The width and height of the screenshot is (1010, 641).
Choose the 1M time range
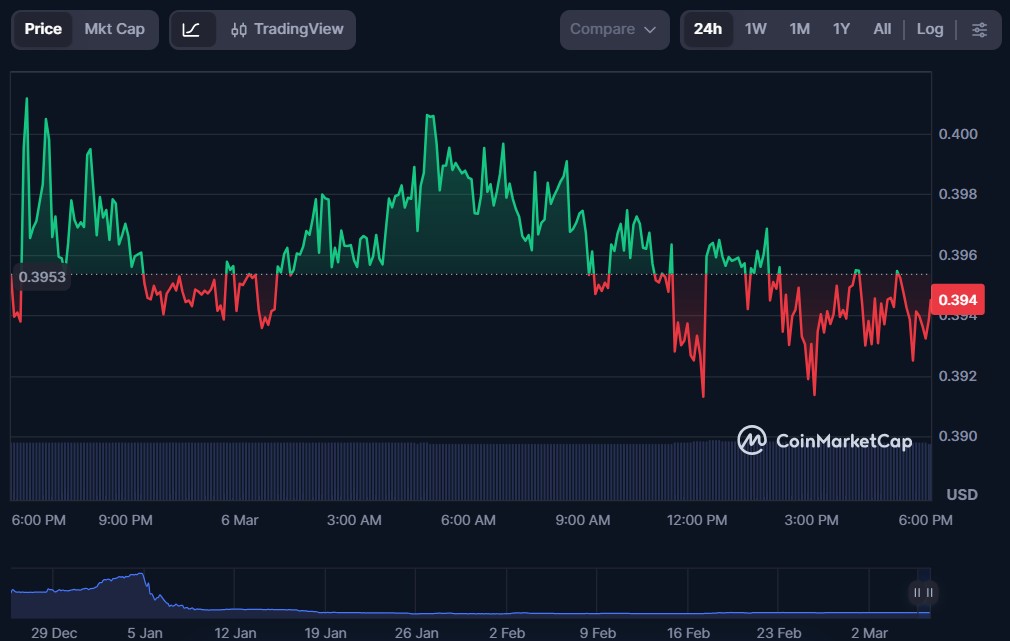point(799,29)
